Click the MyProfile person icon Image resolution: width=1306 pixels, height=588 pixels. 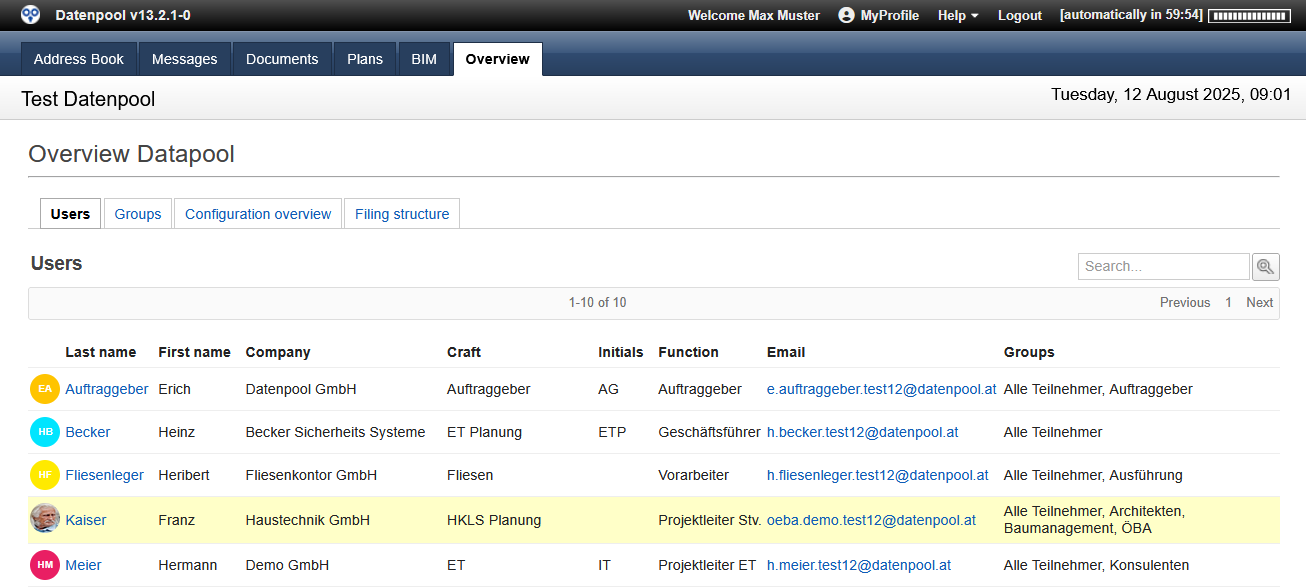[847, 15]
